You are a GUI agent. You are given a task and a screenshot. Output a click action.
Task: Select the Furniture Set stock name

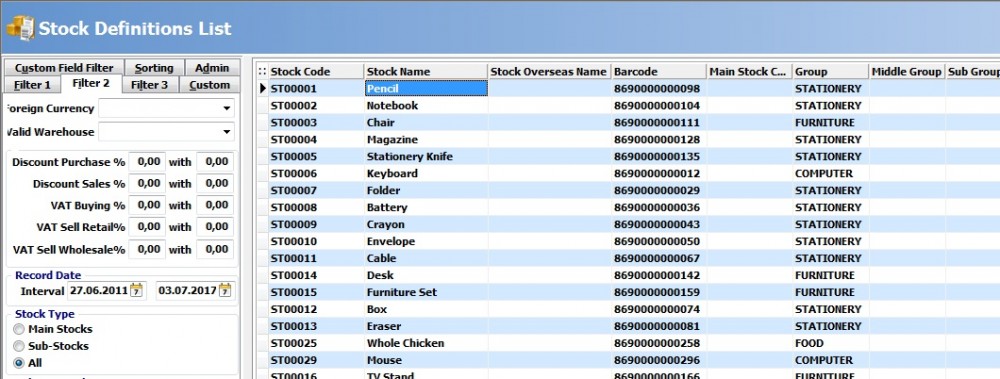click(x=426, y=292)
